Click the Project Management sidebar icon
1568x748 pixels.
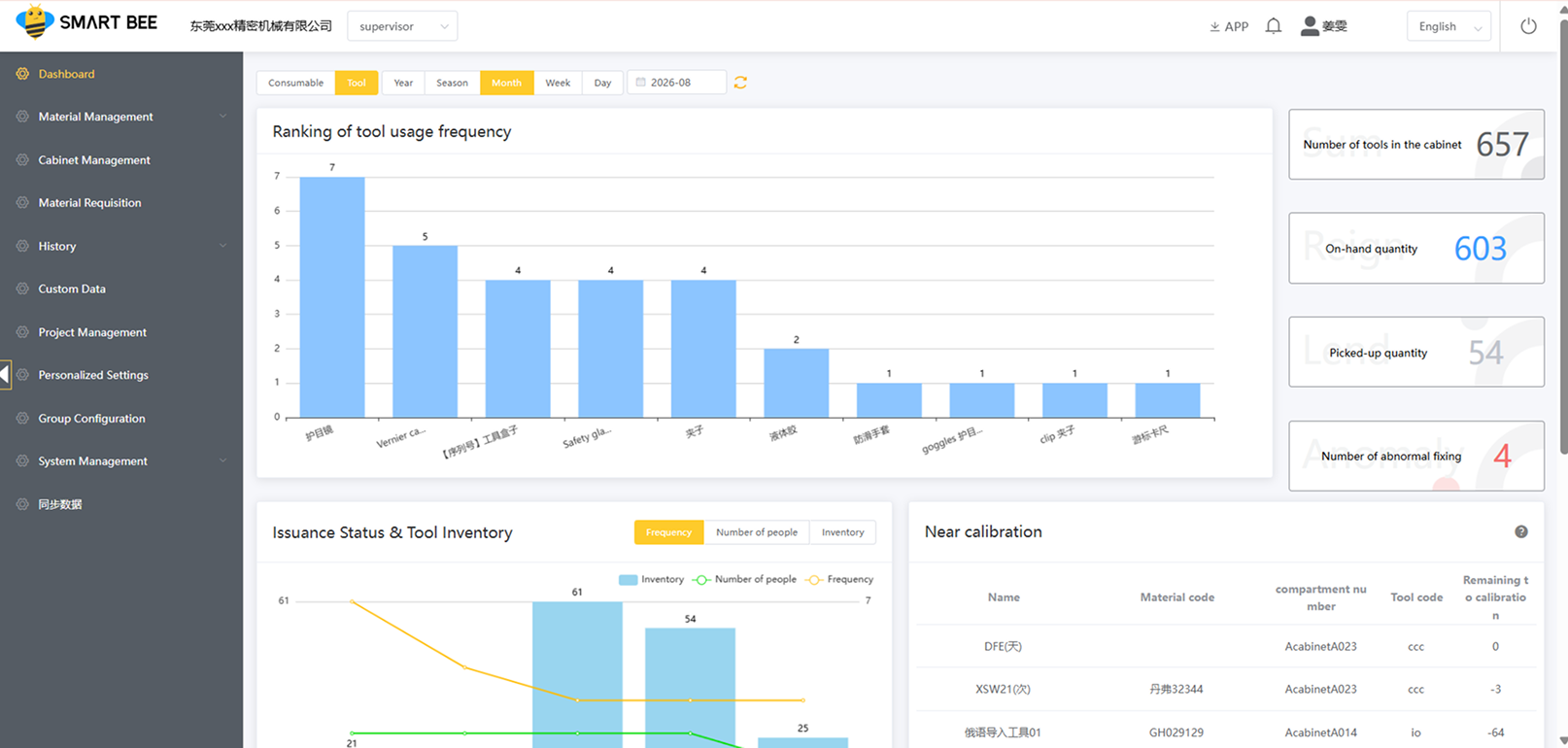tap(22, 332)
